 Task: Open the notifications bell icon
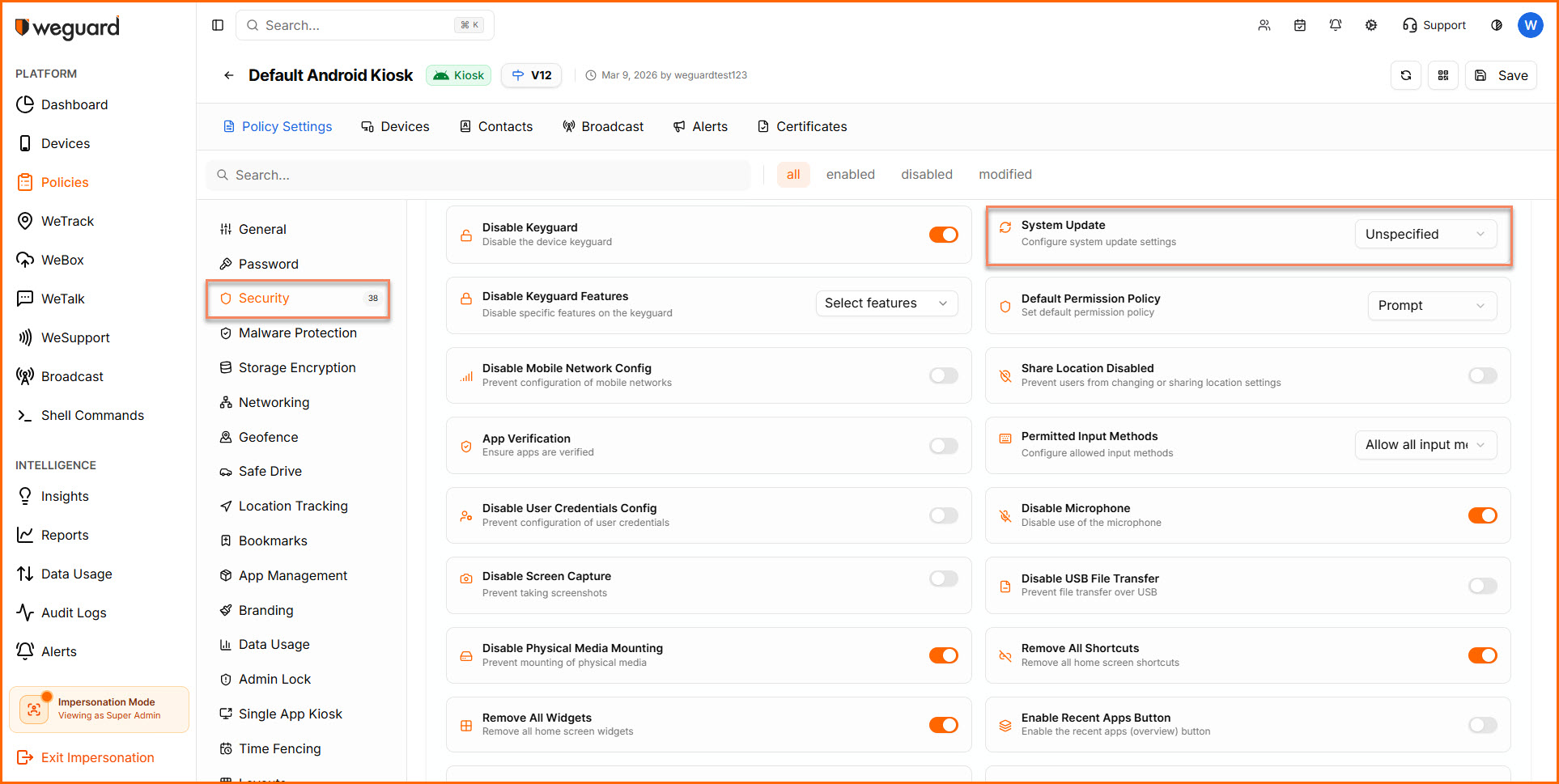[x=1336, y=25]
